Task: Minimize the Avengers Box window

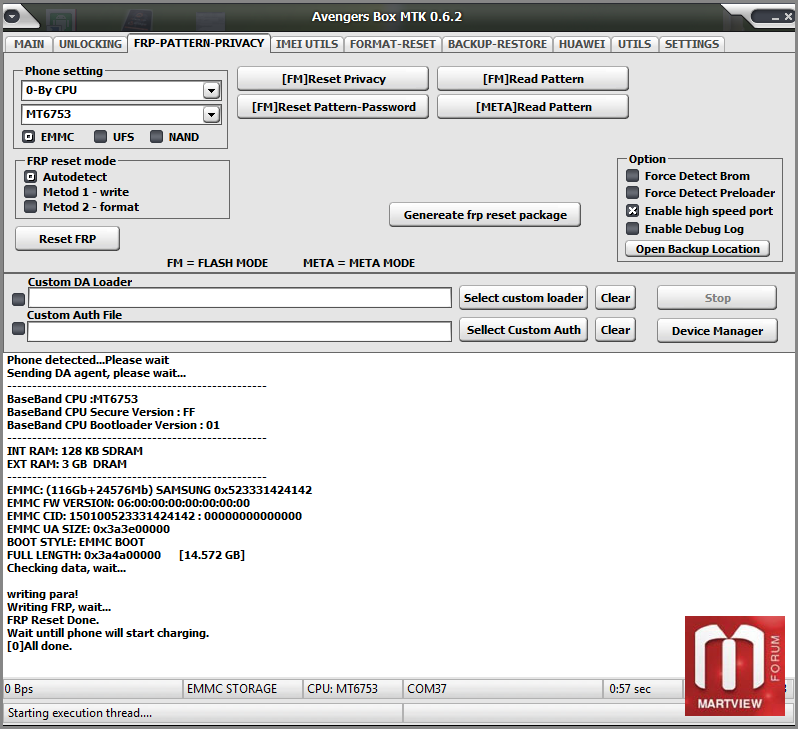Action: (x=776, y=18)
